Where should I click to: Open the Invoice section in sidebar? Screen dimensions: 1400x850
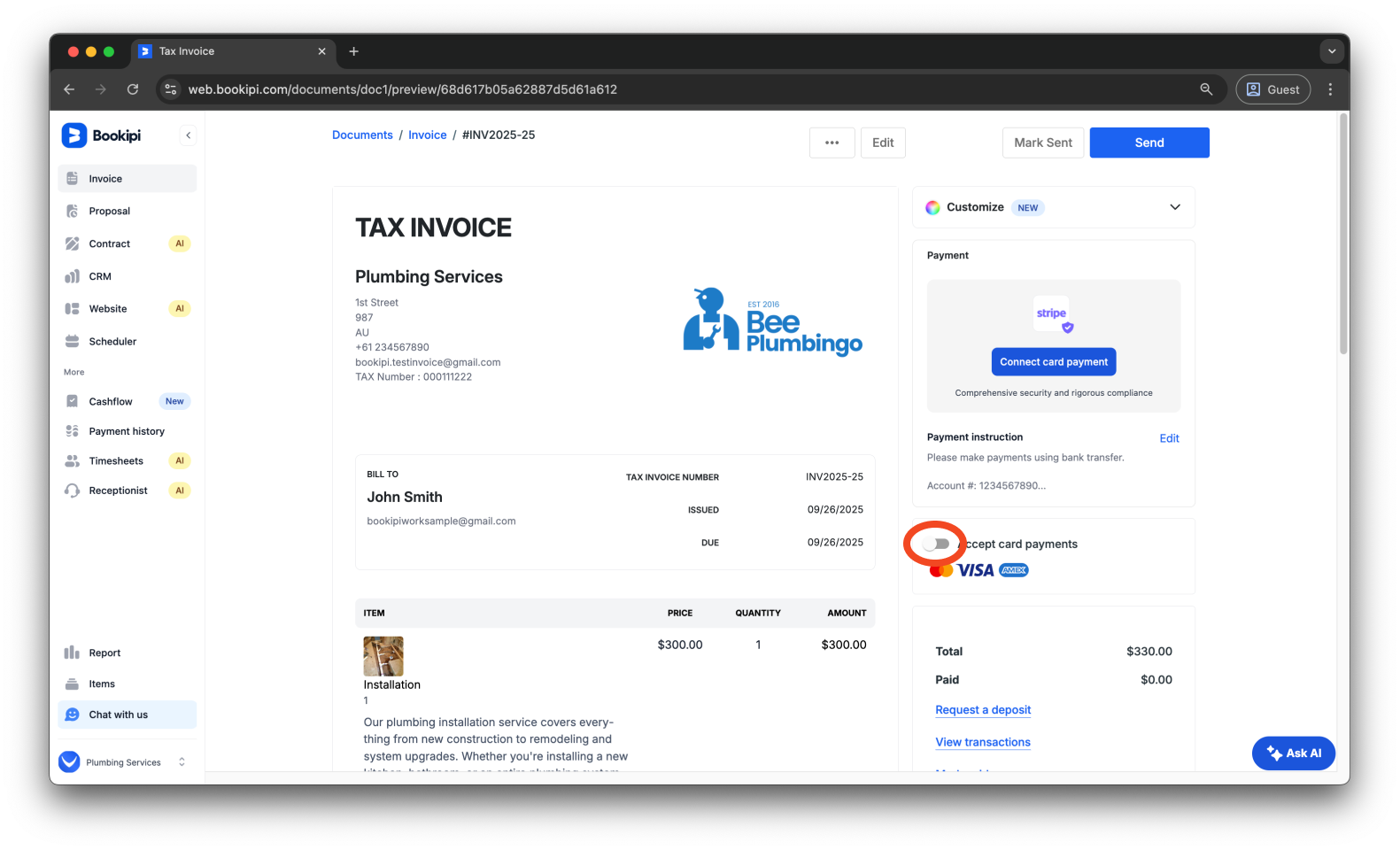click(128, 179)
